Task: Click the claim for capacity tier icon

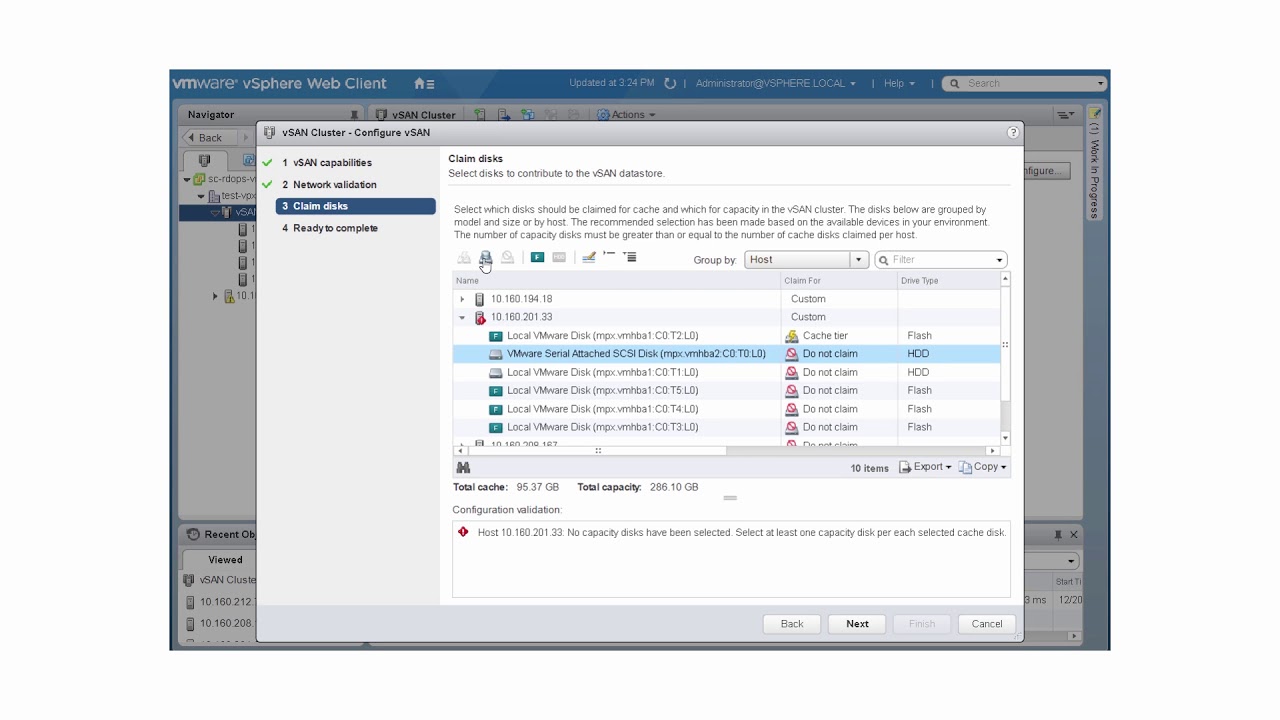Action: point(486,258)
